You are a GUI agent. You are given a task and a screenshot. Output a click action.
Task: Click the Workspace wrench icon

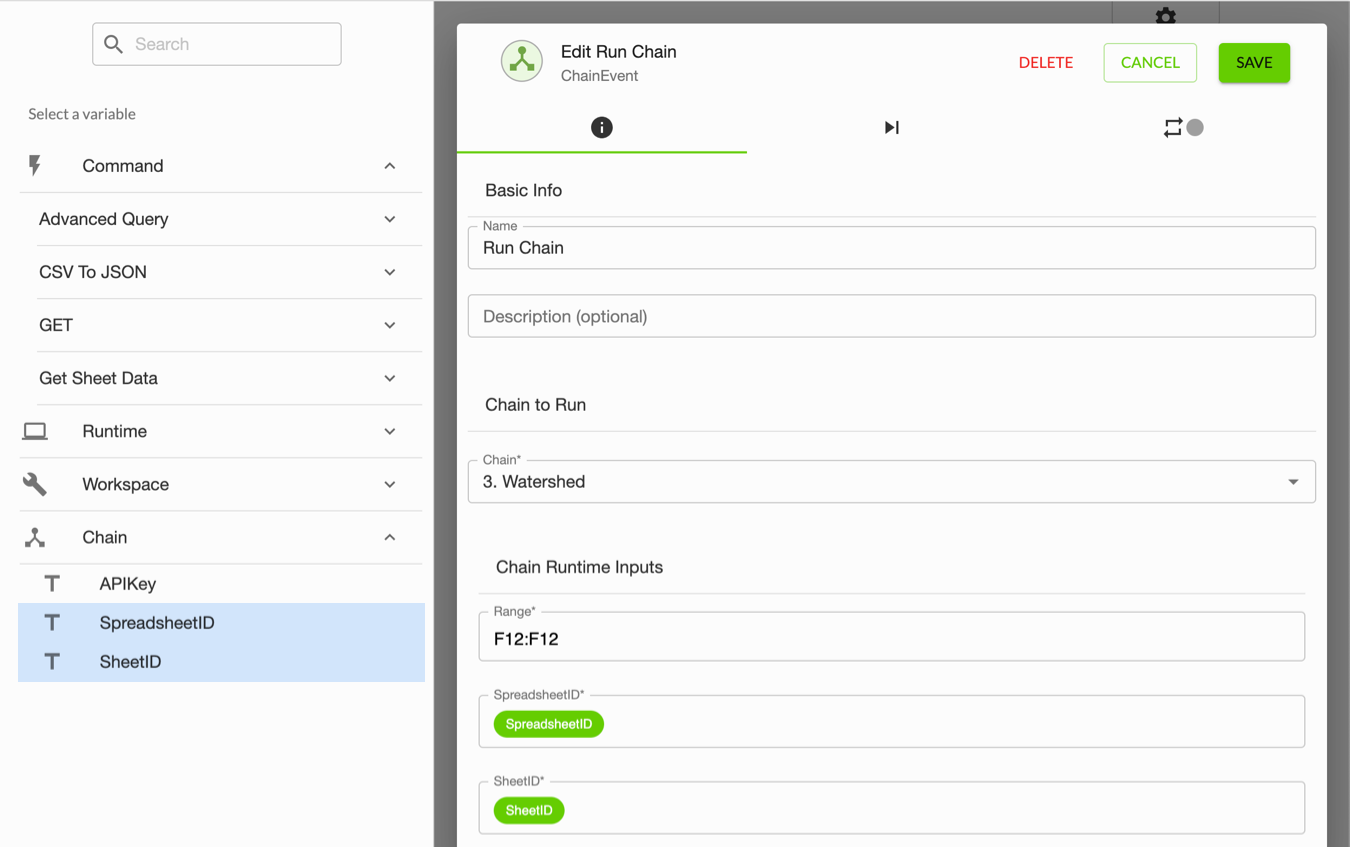point(35,484)
